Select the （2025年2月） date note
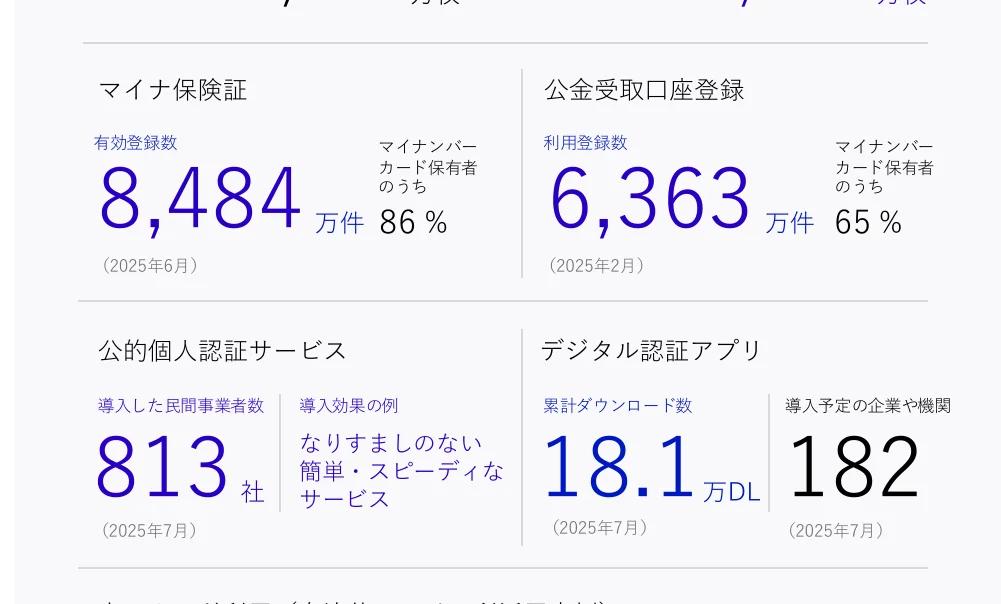Viewport: 1001px width, 604px height. pos(596,266)
